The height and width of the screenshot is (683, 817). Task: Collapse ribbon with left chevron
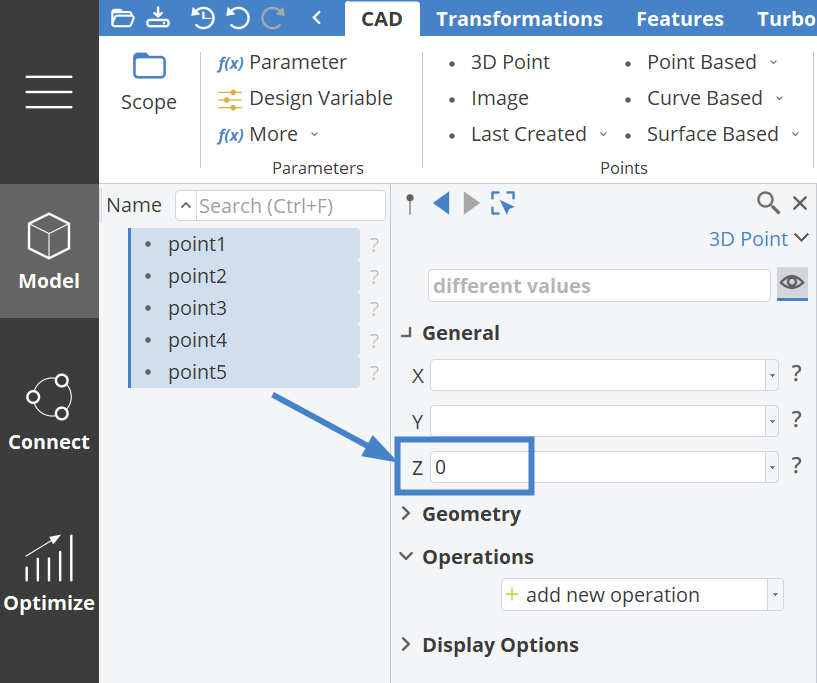[x=316, y=18]
